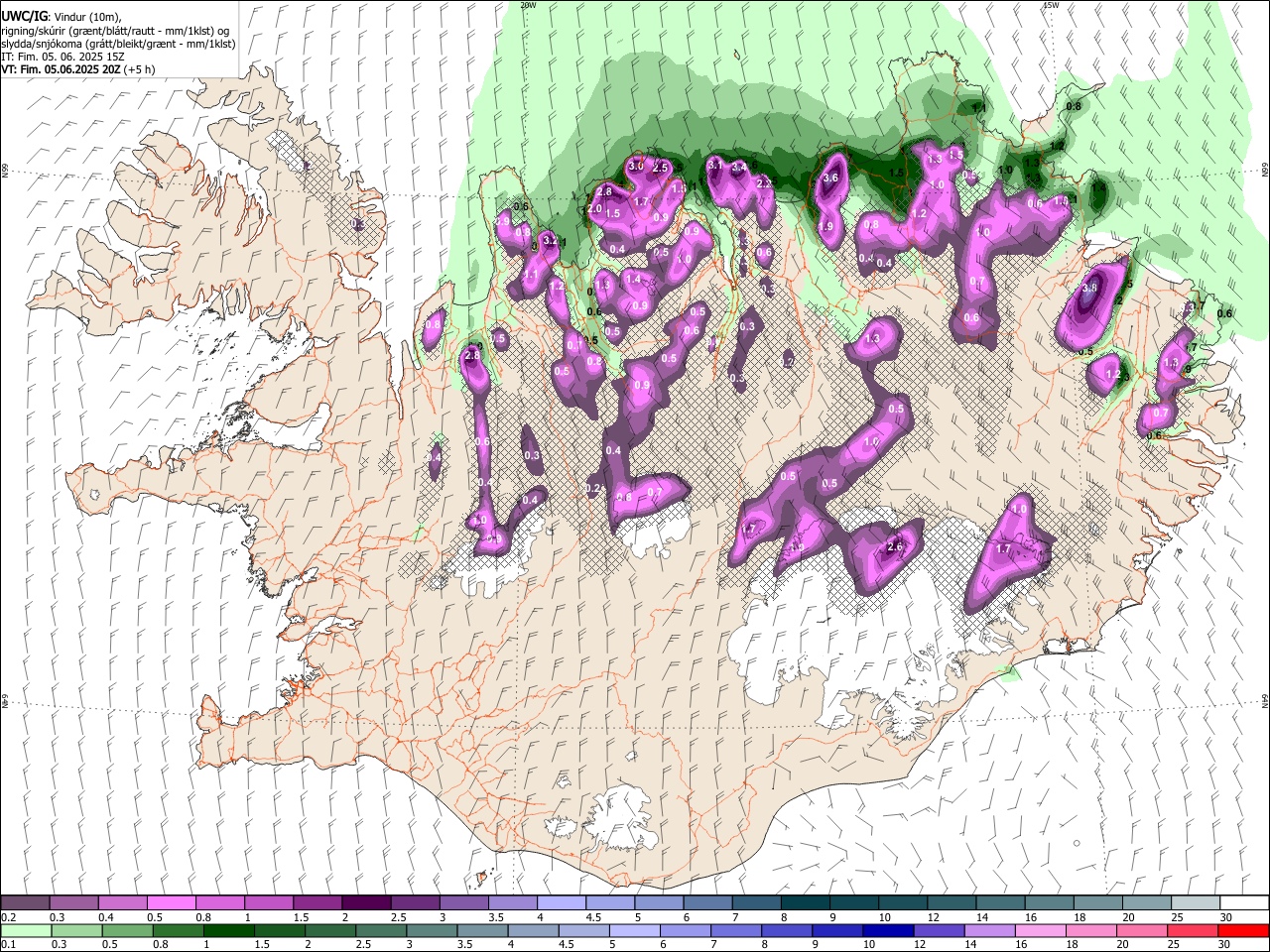Click the 3.8 snowfall value in the east
Image resolution: width=1270 pixels, height=952 pixels.
(x=1089, y=288)
